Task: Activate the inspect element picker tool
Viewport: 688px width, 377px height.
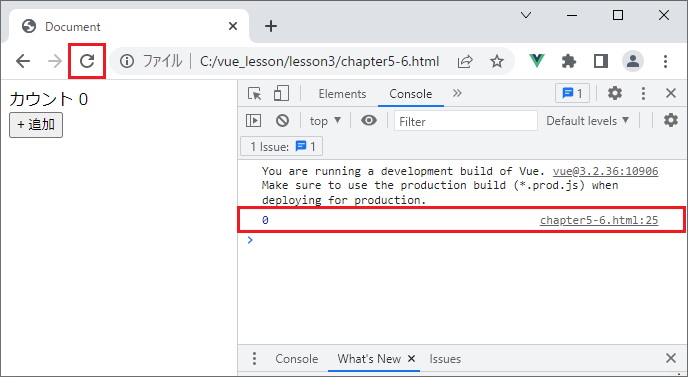Action: (x=254, y=93)
